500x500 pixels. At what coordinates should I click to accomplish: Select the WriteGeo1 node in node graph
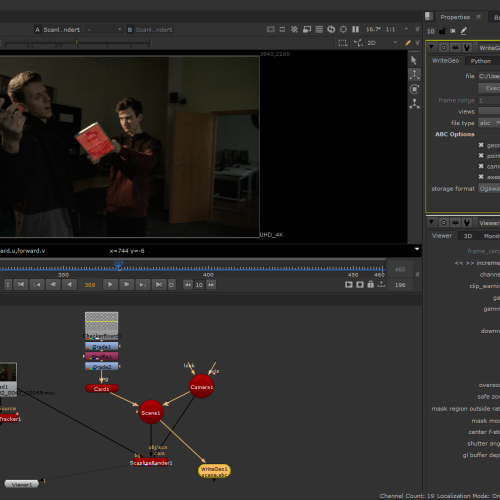pos(214,471)
